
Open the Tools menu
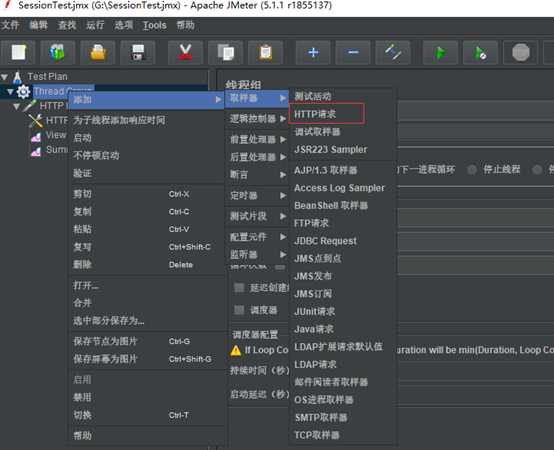coord(154,25)
